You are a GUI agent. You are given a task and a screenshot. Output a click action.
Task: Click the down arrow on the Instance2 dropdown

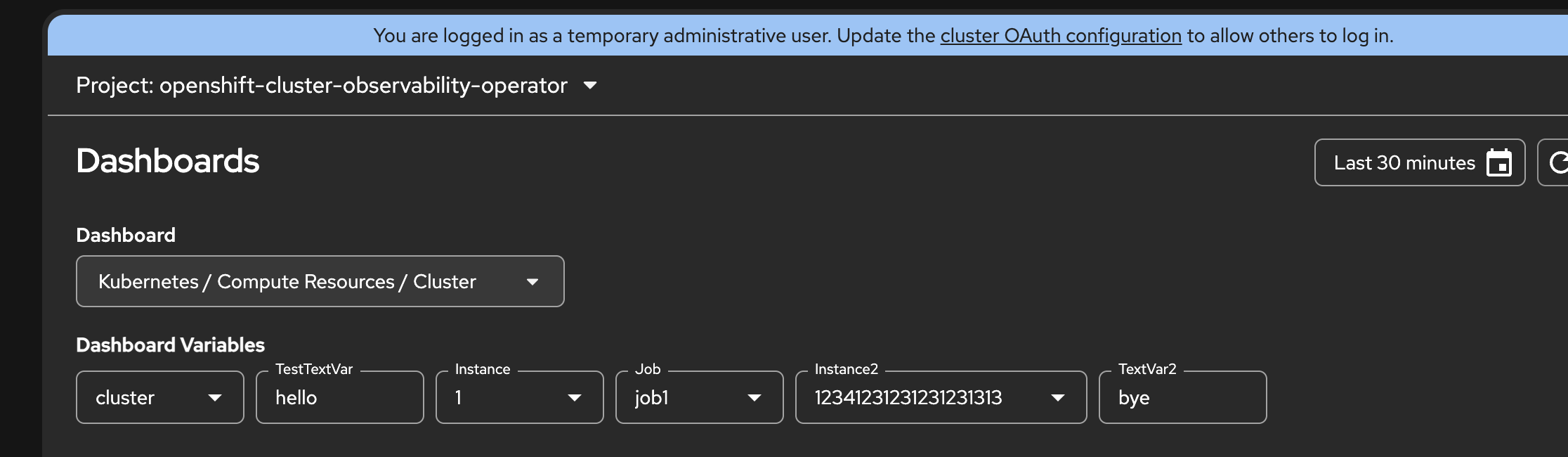(x=1058, y=398)
